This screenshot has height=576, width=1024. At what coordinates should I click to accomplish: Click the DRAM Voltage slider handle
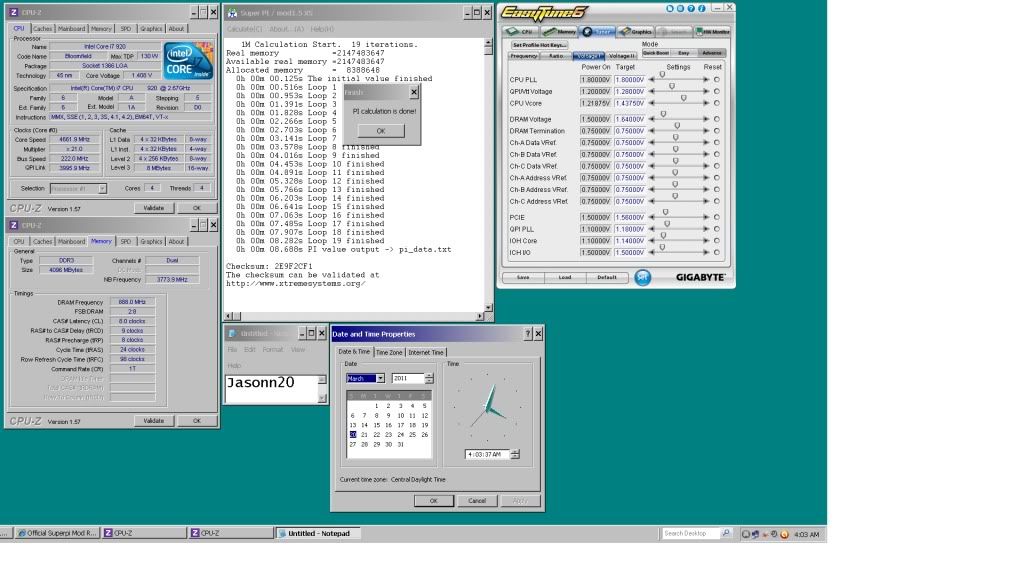(x=663, y=115)
